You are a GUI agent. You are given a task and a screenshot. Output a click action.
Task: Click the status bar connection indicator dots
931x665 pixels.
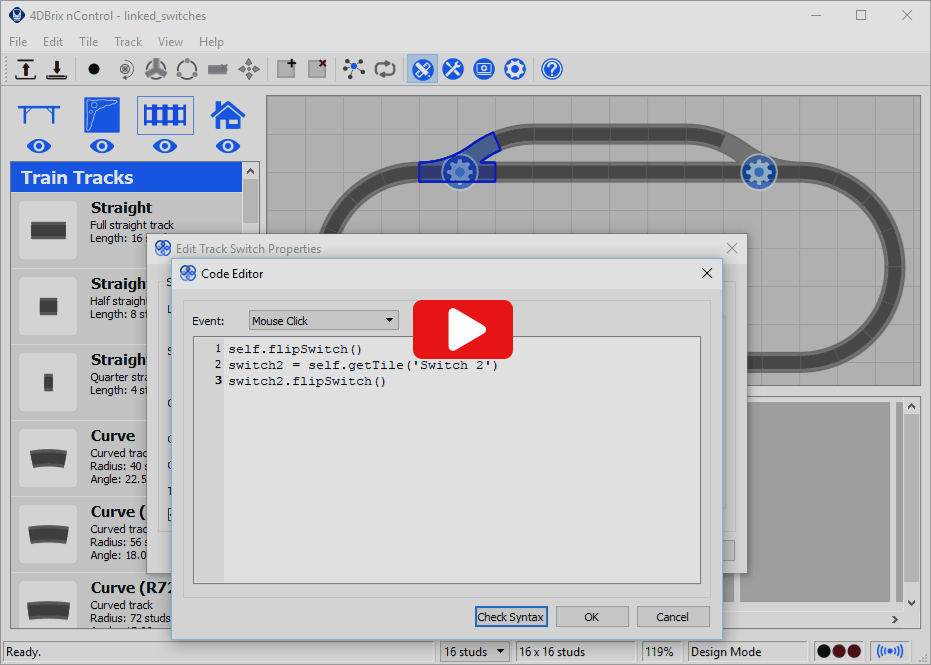click(x=839, y=651)
